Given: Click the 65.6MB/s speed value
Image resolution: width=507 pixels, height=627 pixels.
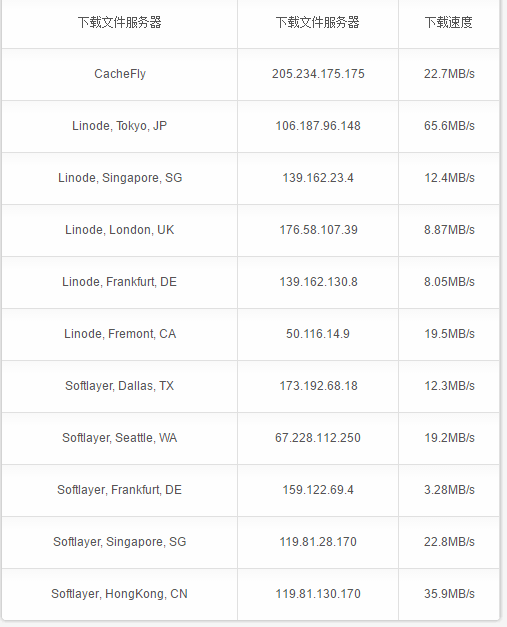Looking at the screenshot, I should click(449, 126).
